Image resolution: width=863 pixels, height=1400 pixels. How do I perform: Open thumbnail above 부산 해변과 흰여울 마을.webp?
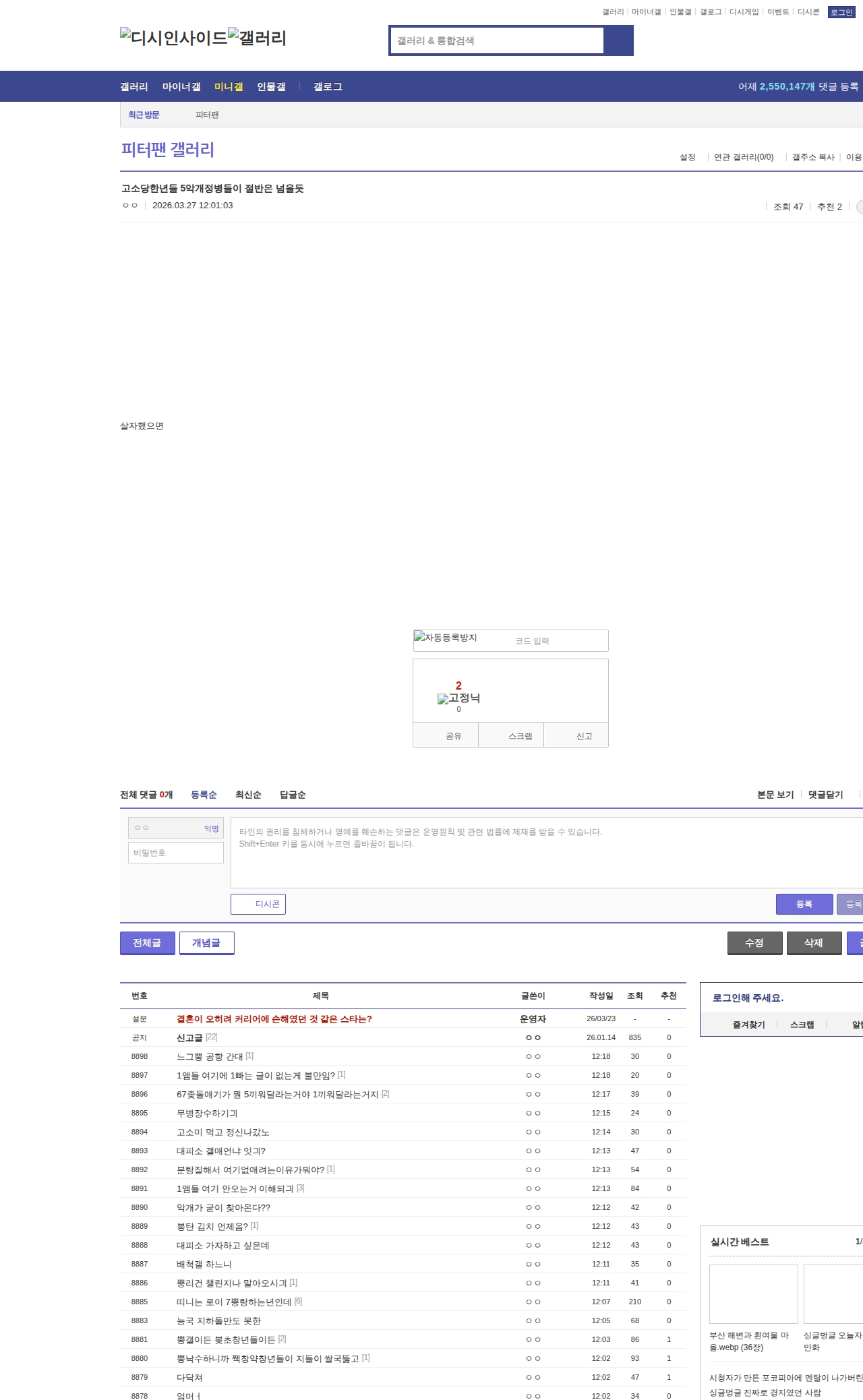[754, 1294]
